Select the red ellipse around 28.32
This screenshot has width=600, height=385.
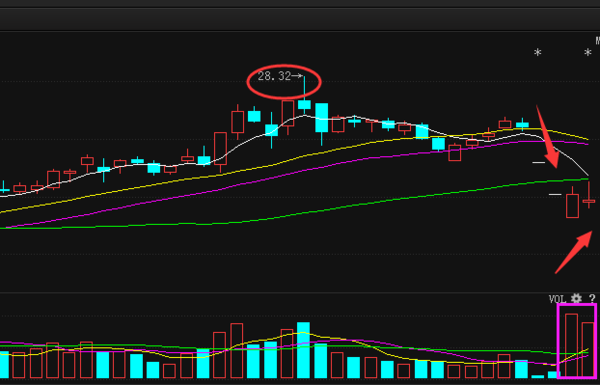pyautogui.click(x=284, y=82)
